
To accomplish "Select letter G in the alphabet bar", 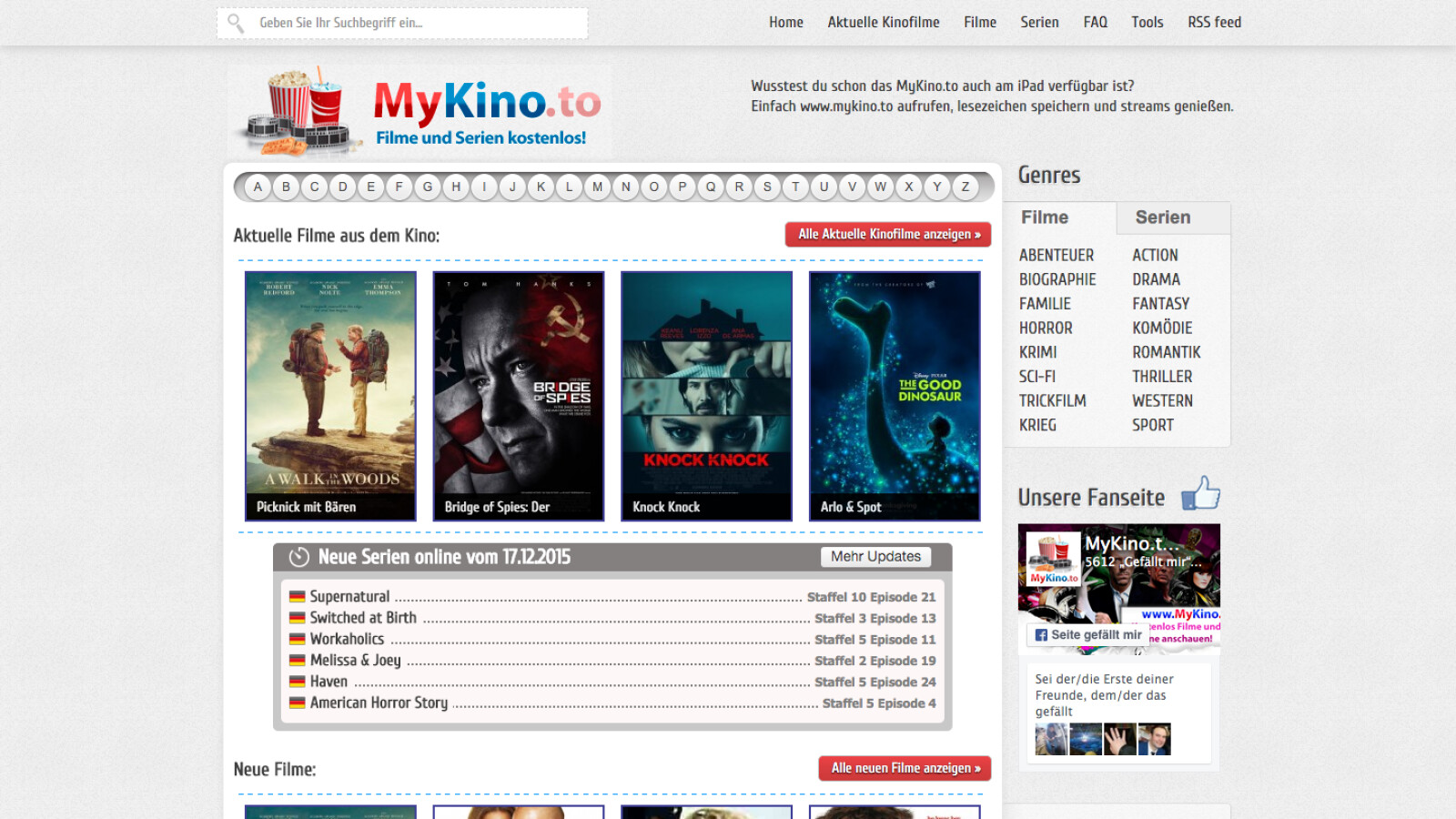I will 428,187.
